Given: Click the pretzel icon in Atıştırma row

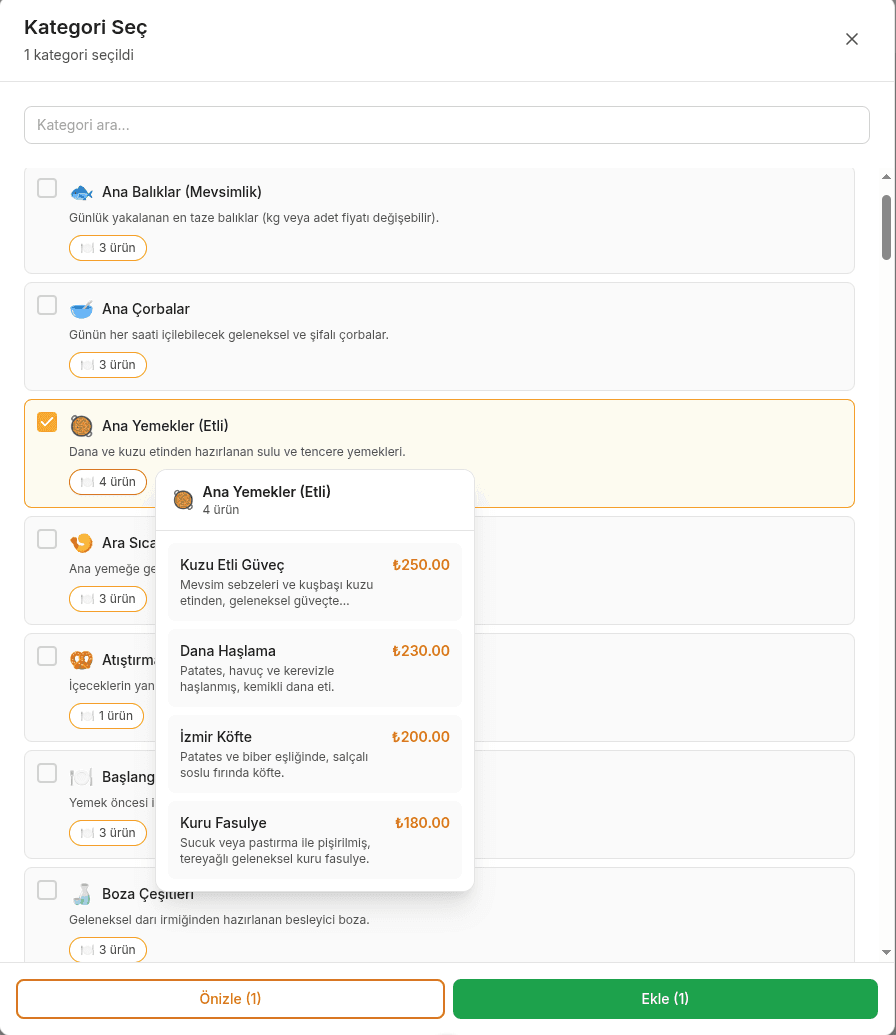Looking at the screenshot, I should 81,660.
